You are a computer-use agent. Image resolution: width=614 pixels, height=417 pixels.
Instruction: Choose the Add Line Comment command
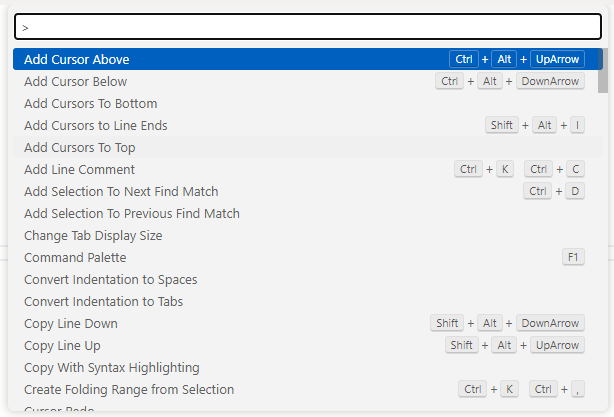80,170
